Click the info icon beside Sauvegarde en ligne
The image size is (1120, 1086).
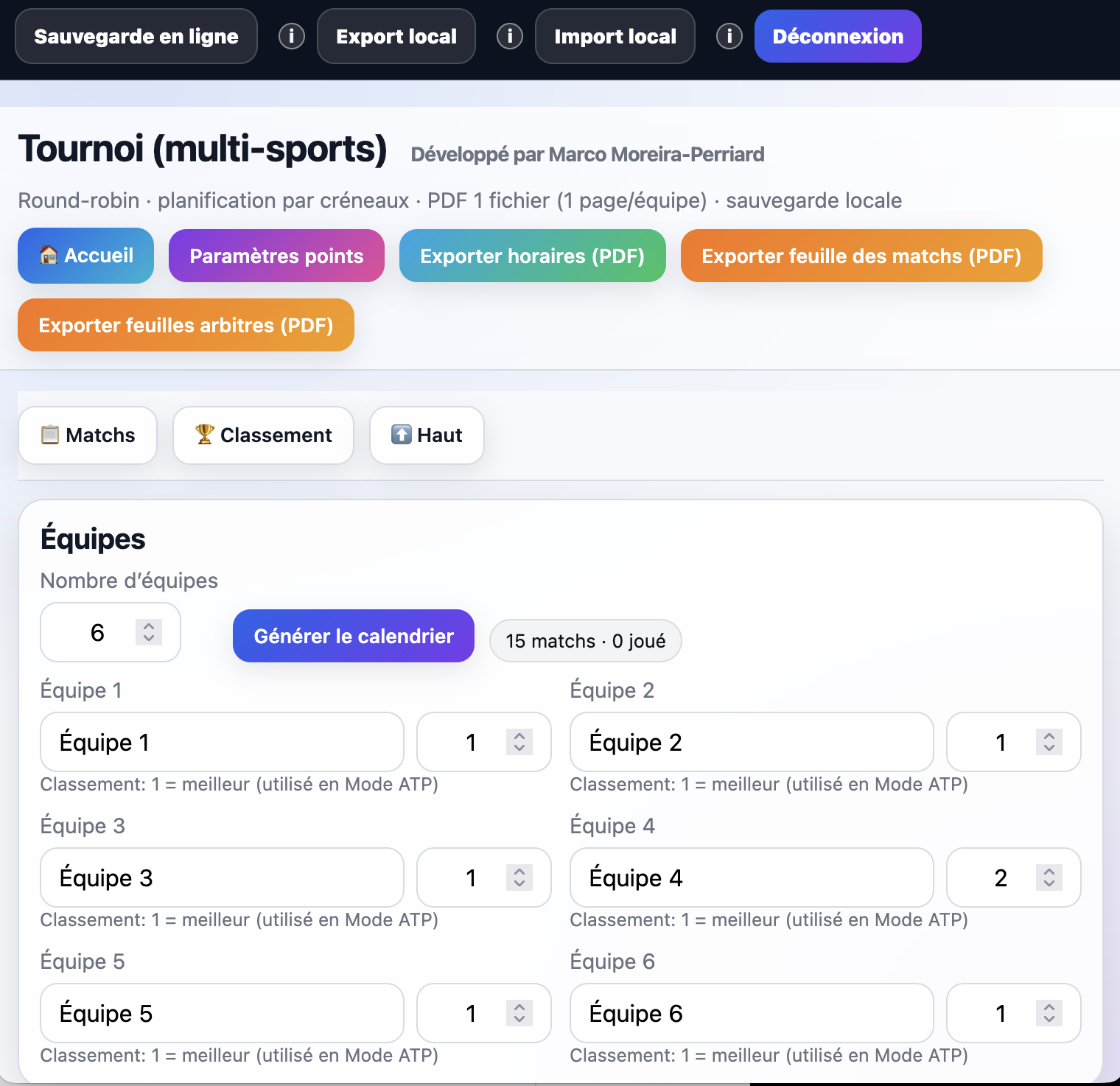tap(291, 35)
